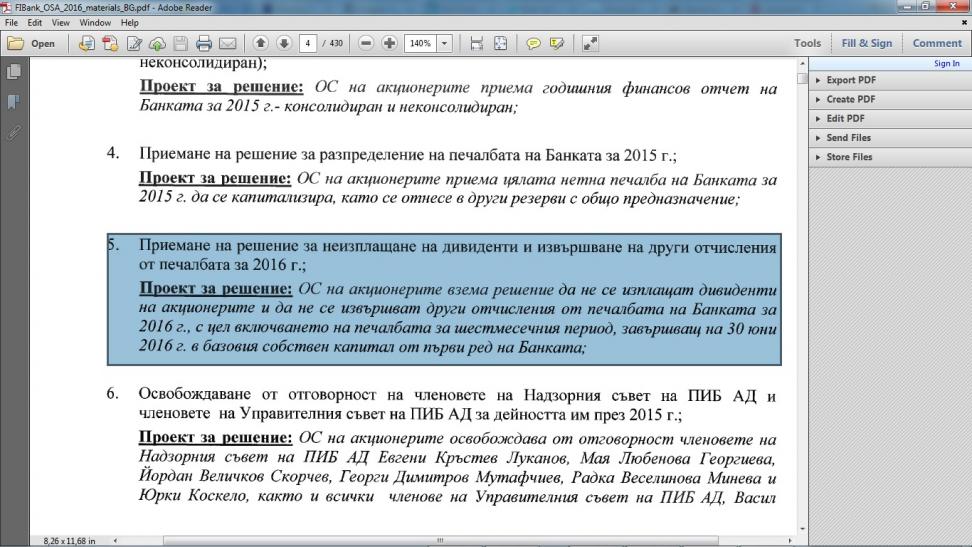Click the vertical scrollbar up arrow

click(802, 64)
